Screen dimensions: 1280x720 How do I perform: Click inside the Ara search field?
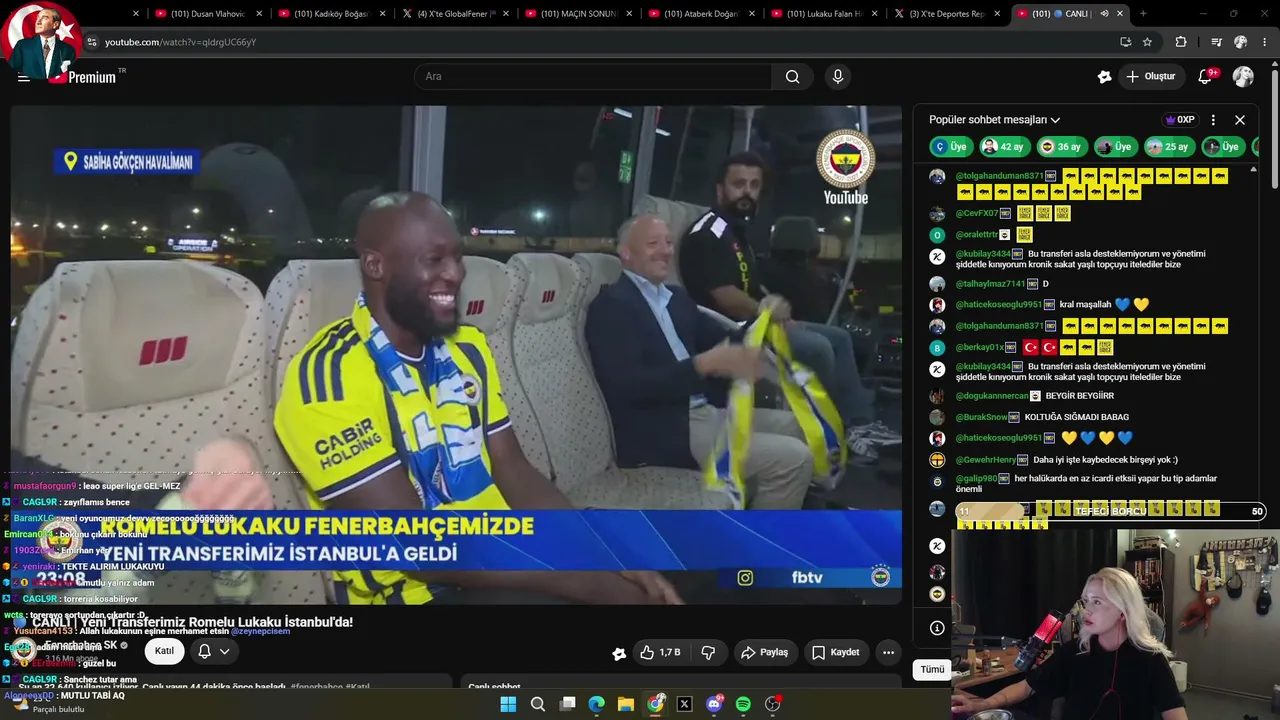593,77
